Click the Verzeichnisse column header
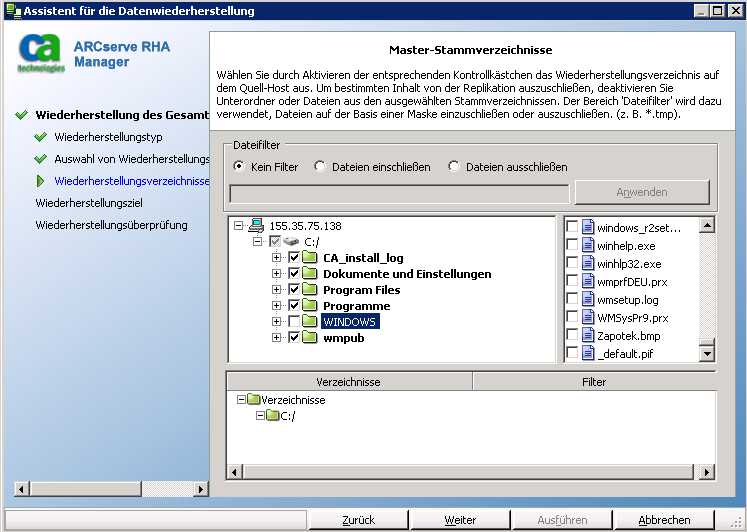Viewport: 747px width, 532px height. 349,382
